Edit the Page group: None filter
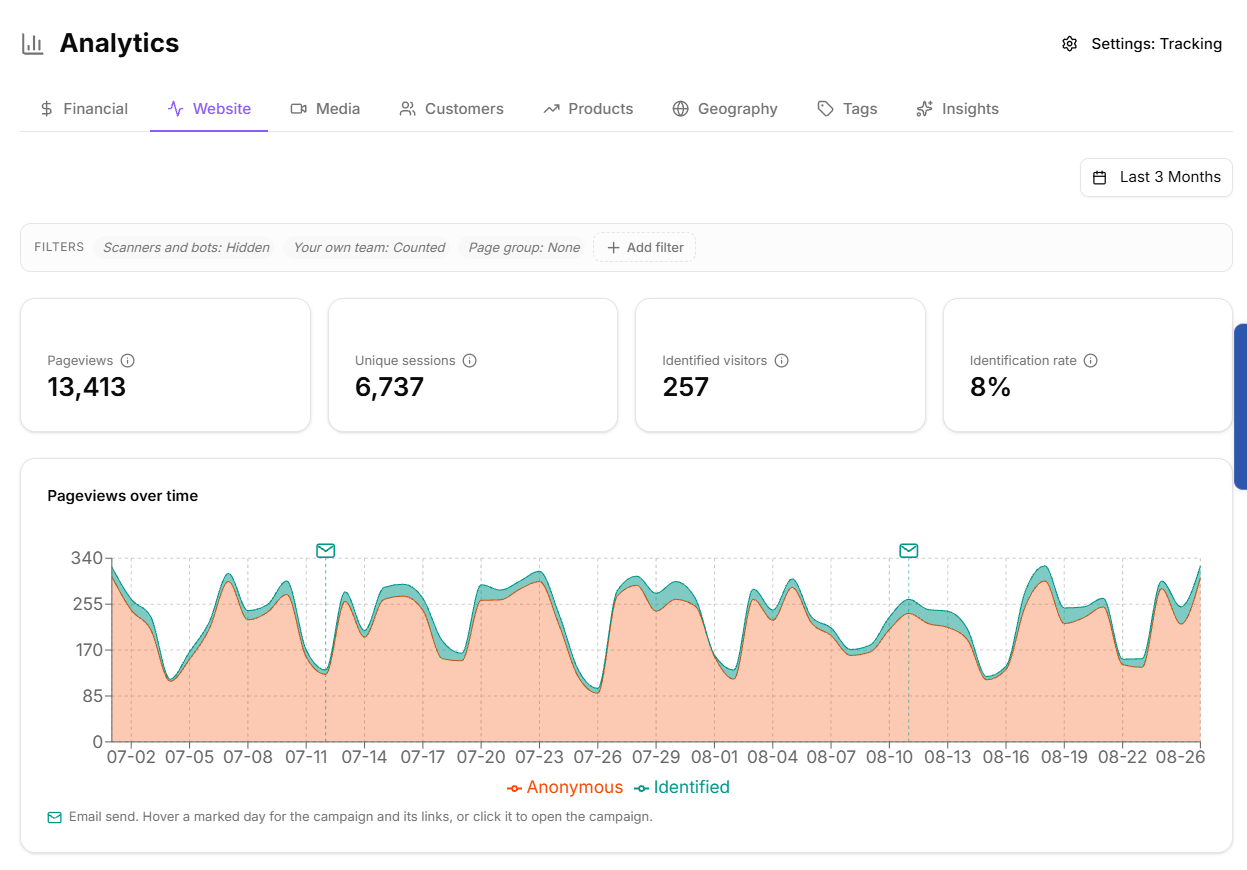The height and width of the screenshot is (870, 1247). (x=524, y=248)
